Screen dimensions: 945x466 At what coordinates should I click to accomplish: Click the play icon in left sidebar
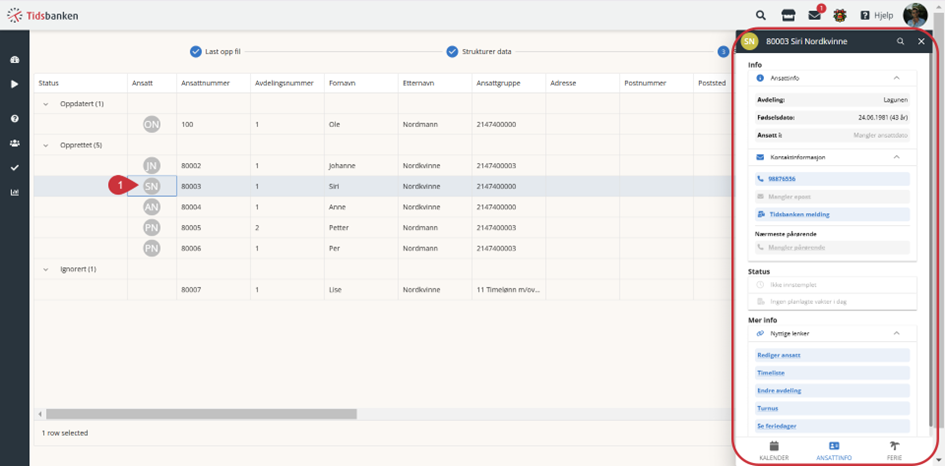coord(14,84)
